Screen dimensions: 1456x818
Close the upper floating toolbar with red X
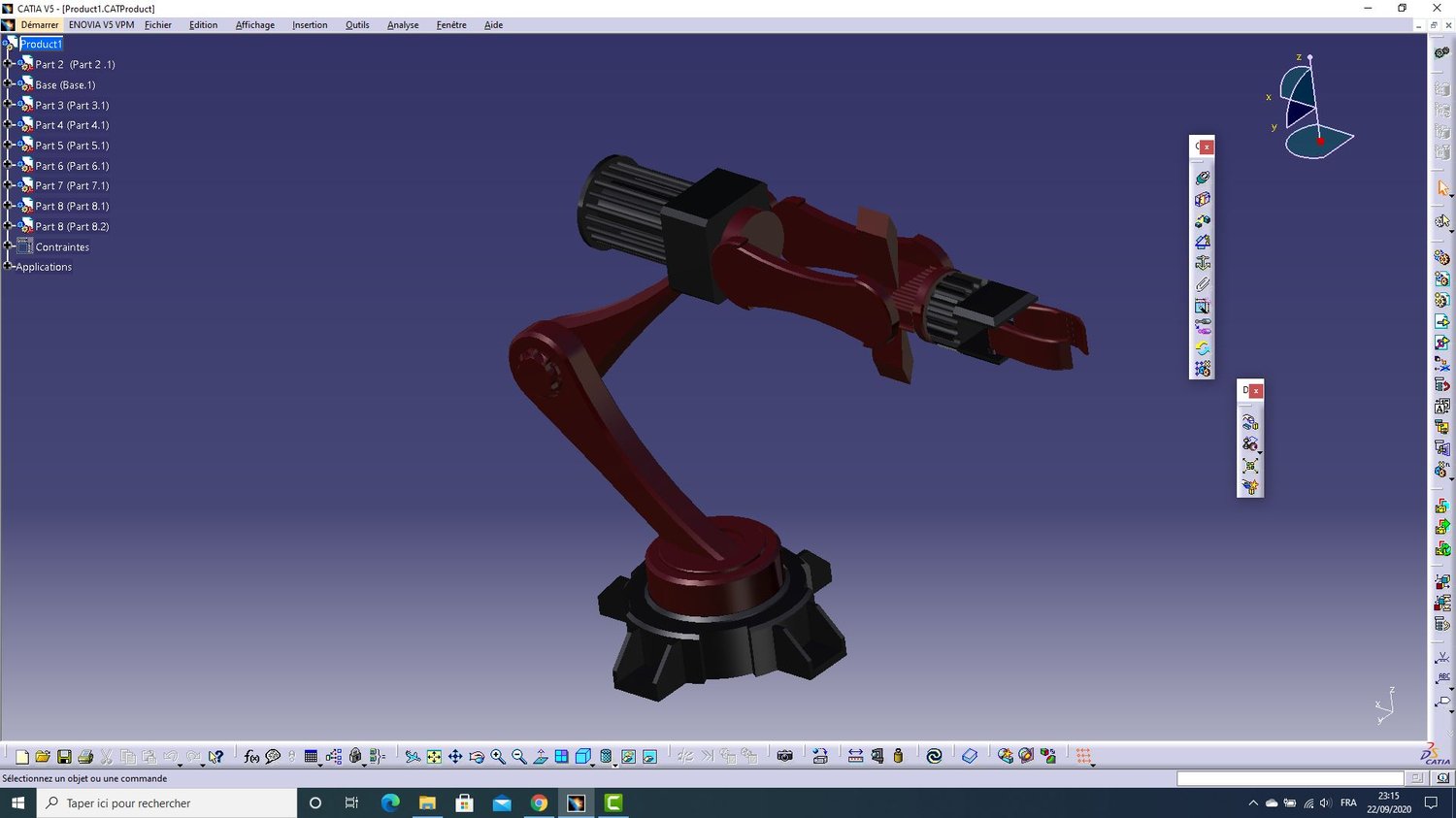(x=1207, y=147)
